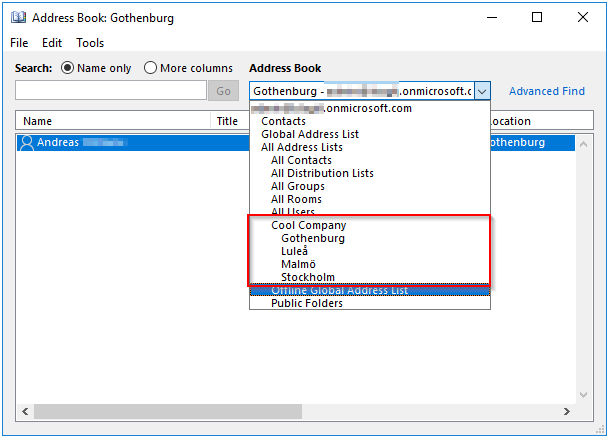610x440 pixels.
Task: Click the horizontal scrollbar at bottom
Action: pyautogui.click(x=300, y=411)
